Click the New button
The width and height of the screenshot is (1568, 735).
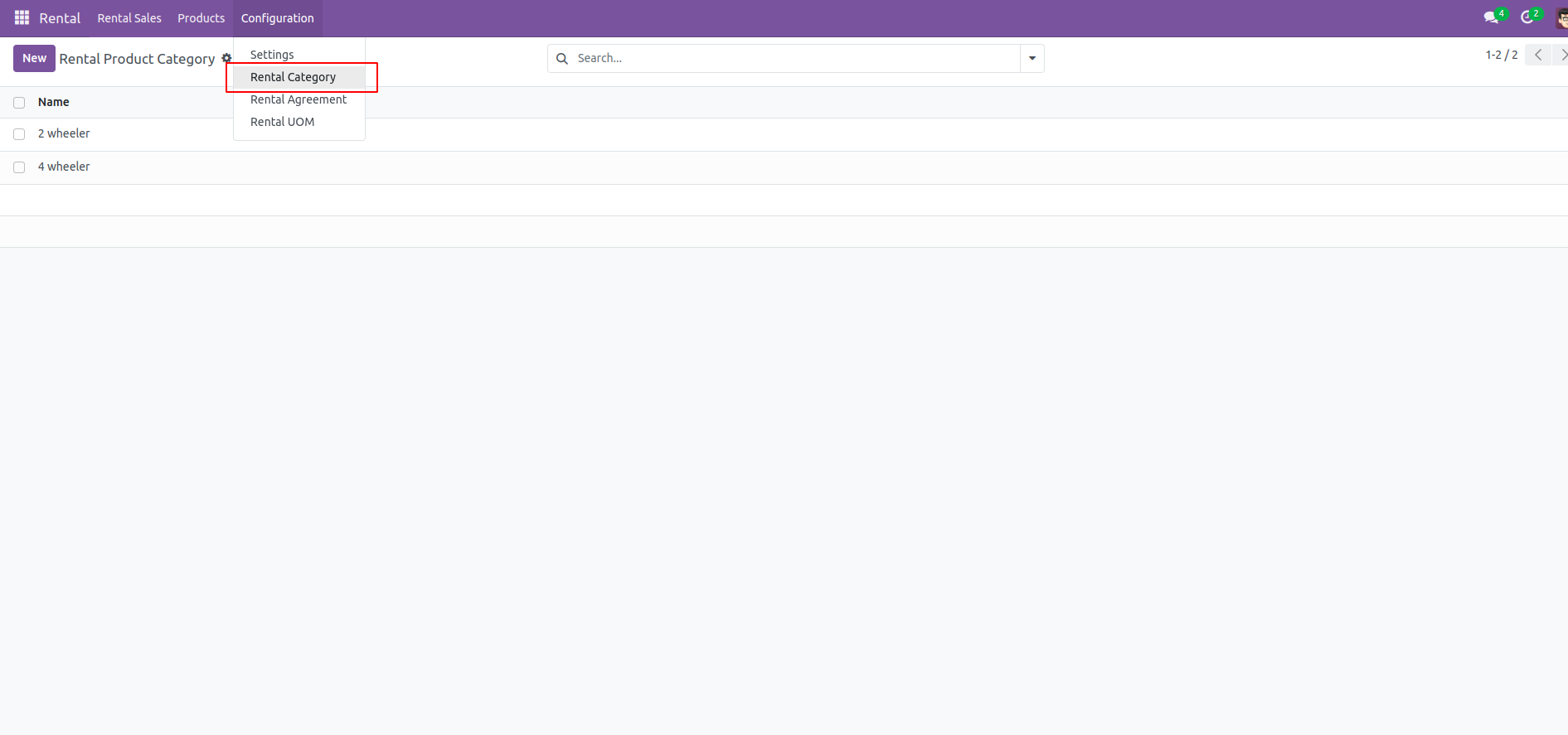tap(34, 58)
